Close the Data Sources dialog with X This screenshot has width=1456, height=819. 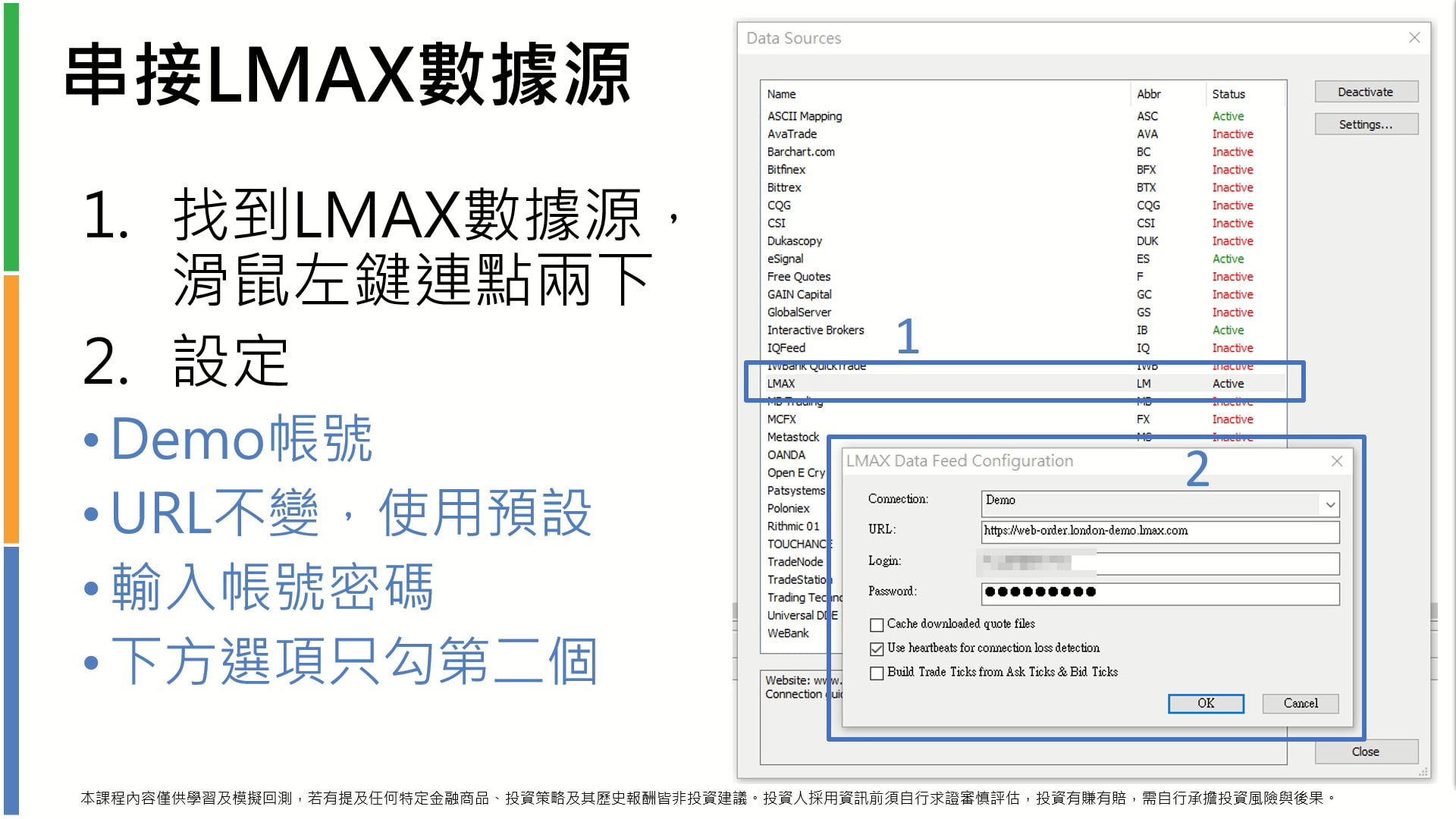1414,38
